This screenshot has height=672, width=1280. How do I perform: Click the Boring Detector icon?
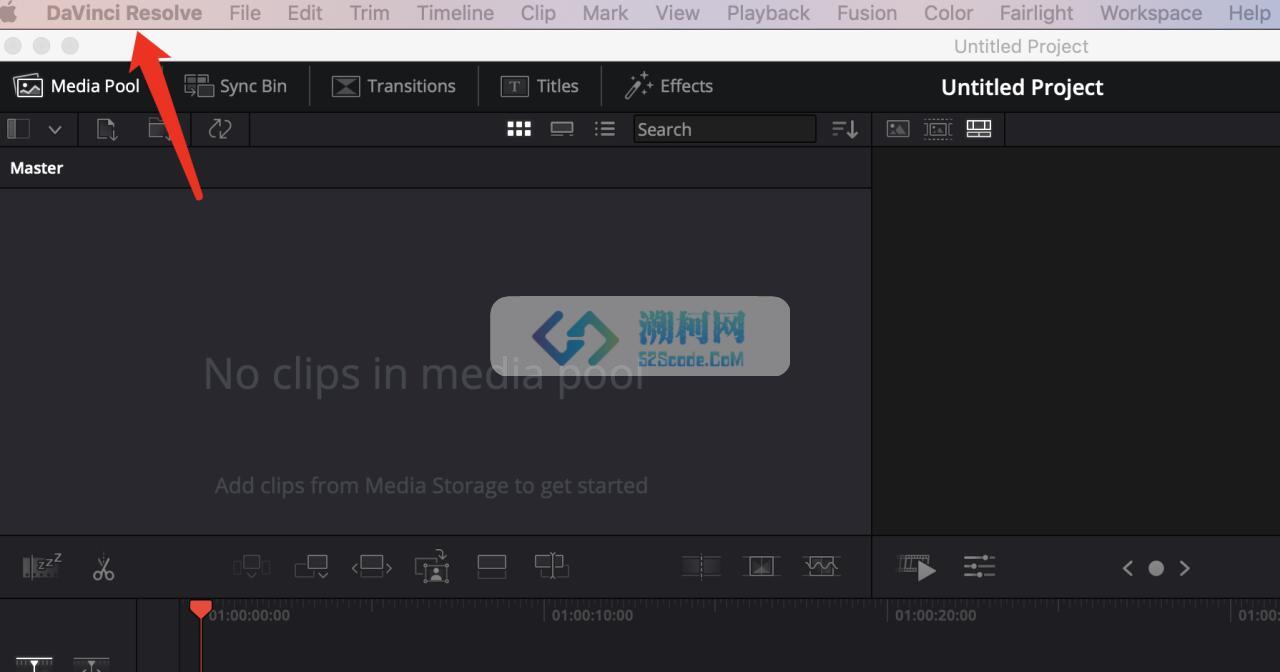click(x=42, y=566)
